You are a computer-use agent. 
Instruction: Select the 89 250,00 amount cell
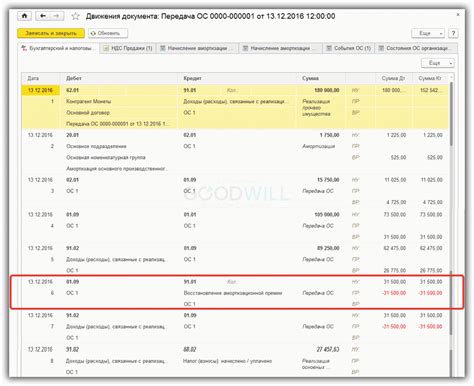[321, 248]
